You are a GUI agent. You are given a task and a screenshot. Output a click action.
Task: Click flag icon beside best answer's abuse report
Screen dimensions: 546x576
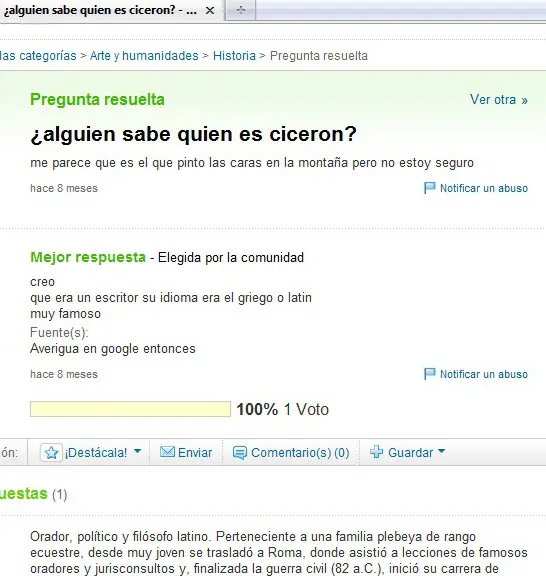430,374
